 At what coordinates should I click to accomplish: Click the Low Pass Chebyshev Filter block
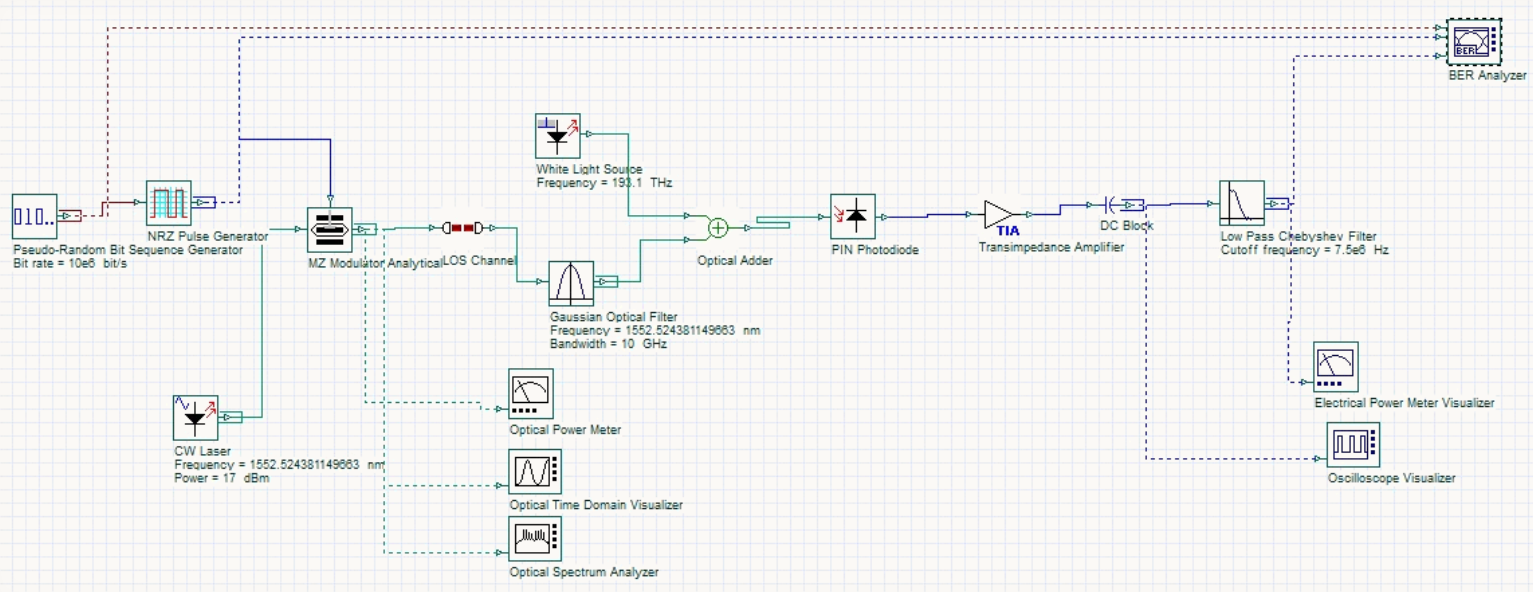point(1242,204)
